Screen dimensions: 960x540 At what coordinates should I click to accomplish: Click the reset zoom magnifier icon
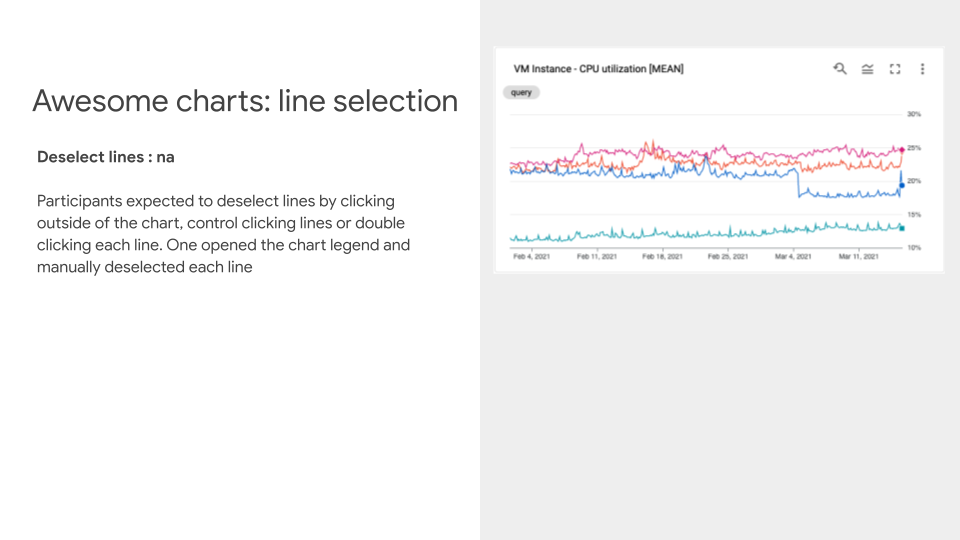tap(840, 68)
